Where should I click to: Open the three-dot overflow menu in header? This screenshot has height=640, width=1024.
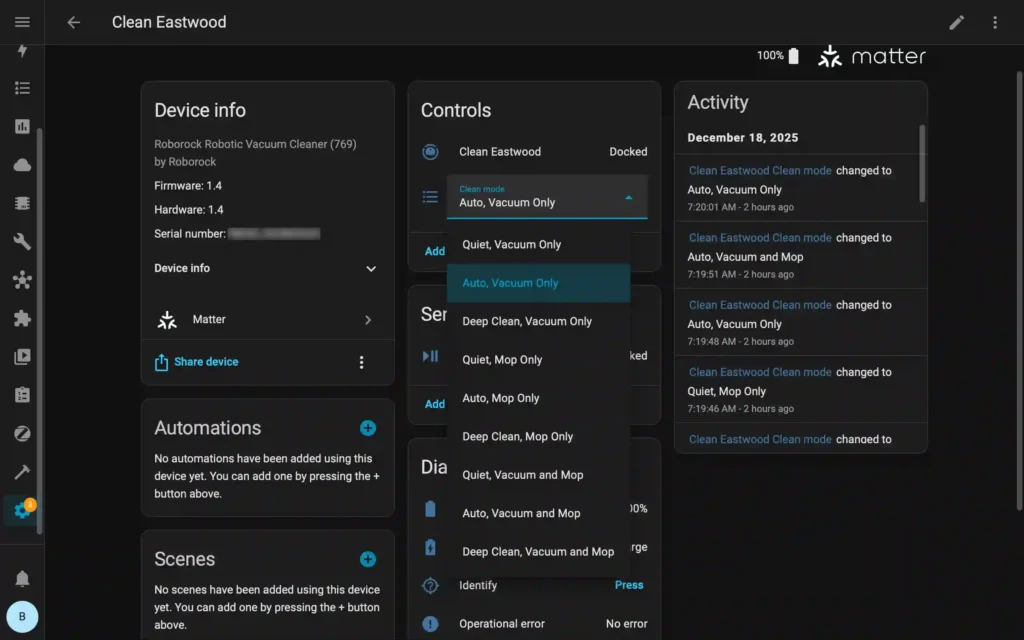(x=994, y=22)
